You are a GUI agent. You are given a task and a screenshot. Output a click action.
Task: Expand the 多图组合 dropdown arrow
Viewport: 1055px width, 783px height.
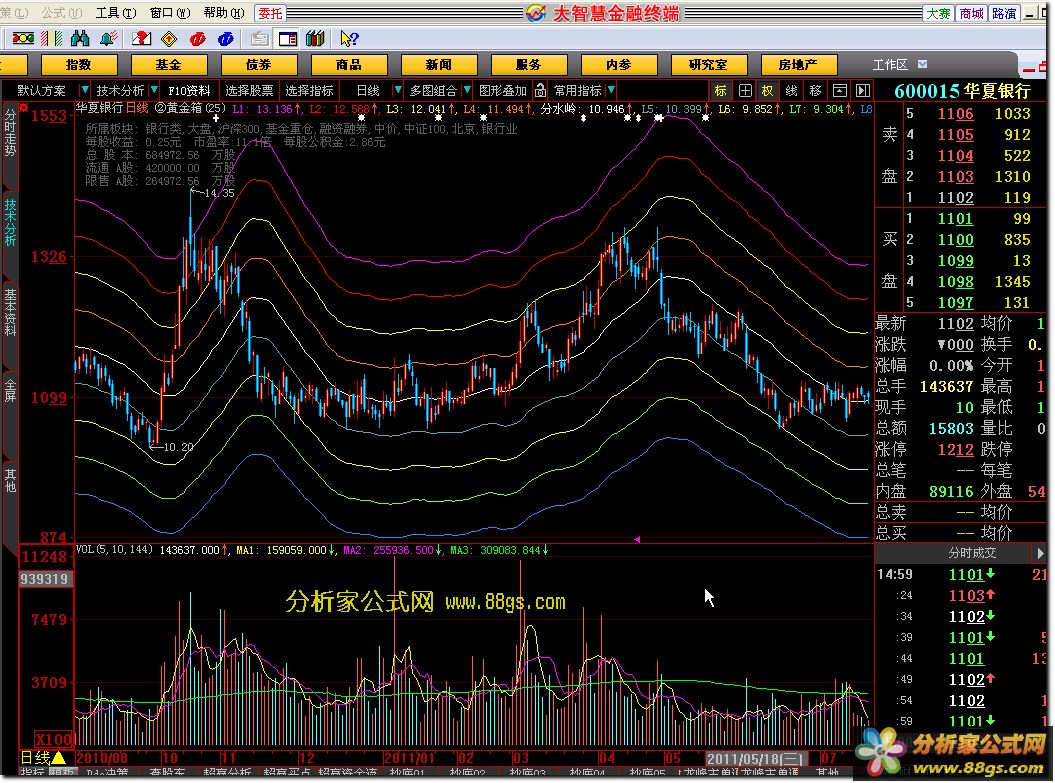click(x=466, y=89)
